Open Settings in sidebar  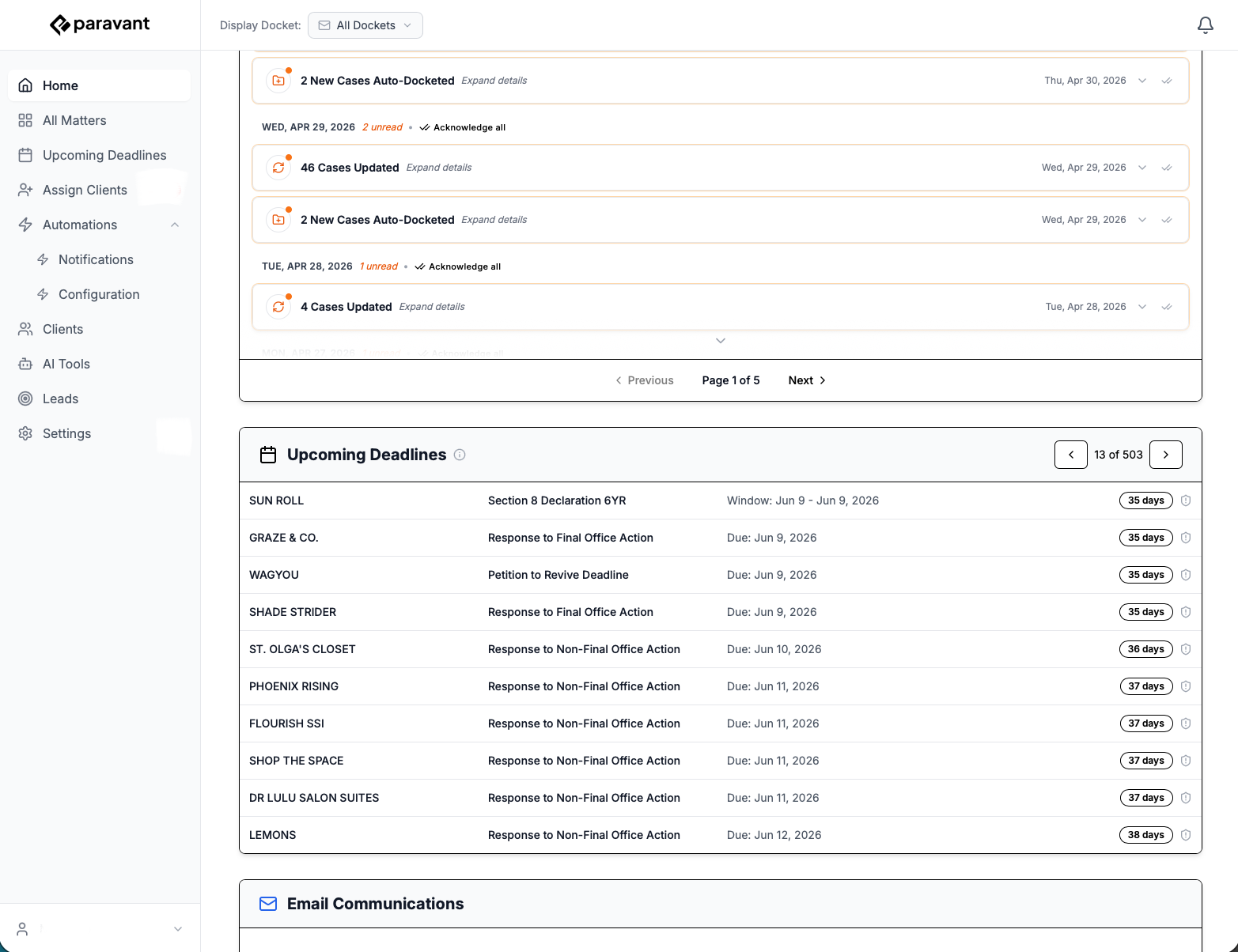[99, 433]
